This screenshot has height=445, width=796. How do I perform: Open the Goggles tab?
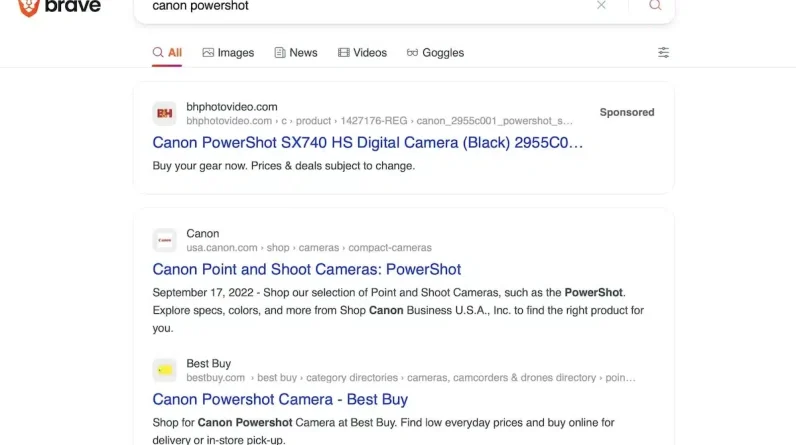[435, 53]
